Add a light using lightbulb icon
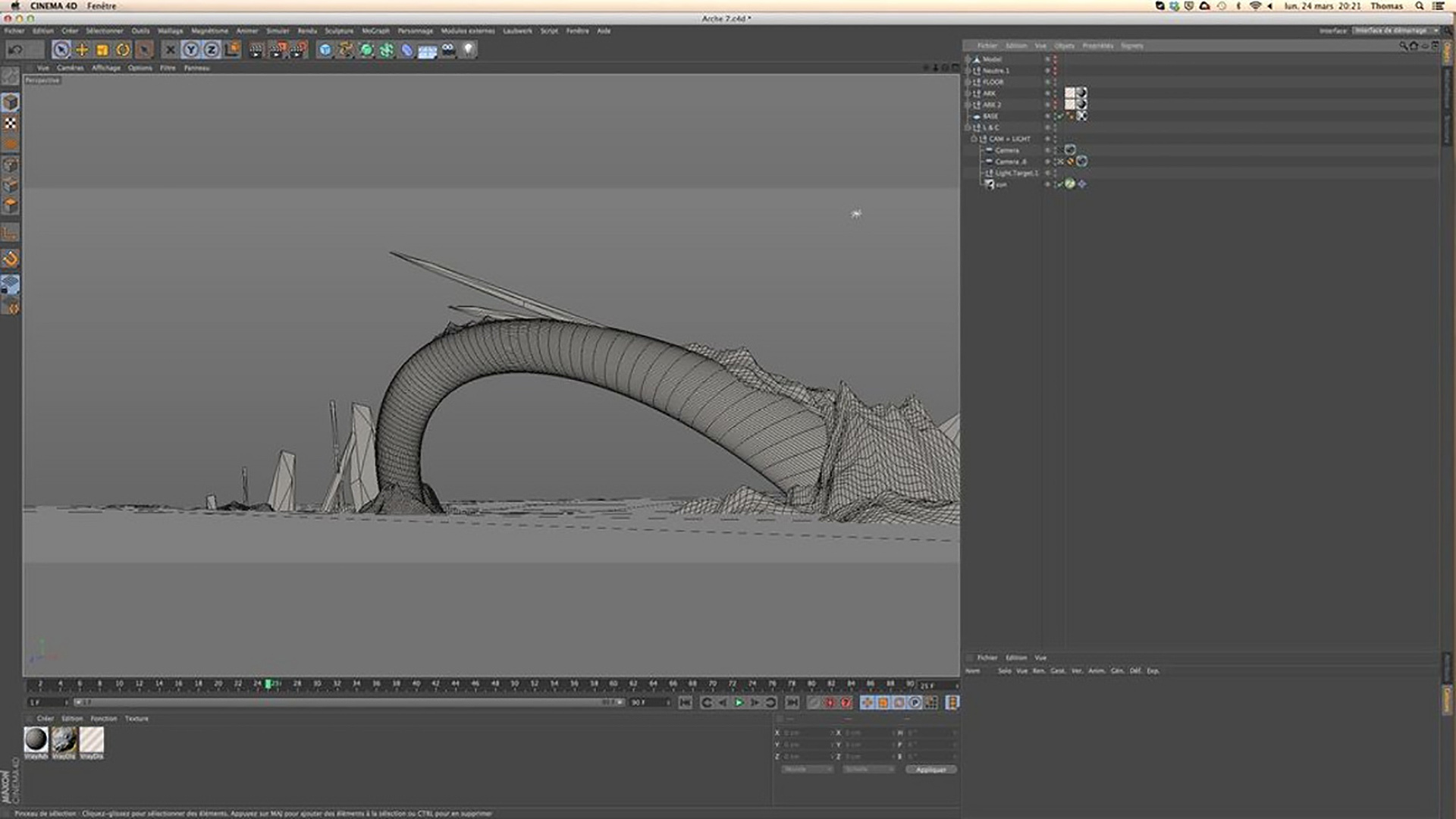 [469, 50]
